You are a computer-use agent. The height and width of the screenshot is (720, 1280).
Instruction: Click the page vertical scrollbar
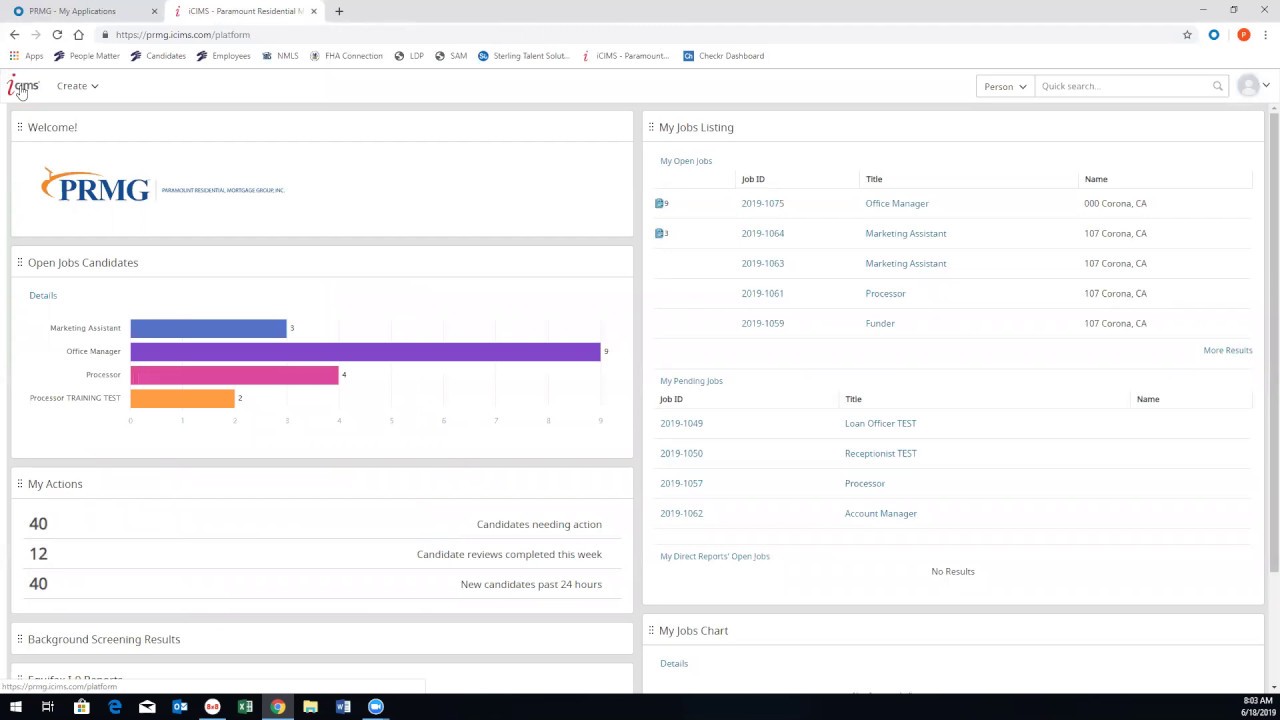tap(1274, 340)
